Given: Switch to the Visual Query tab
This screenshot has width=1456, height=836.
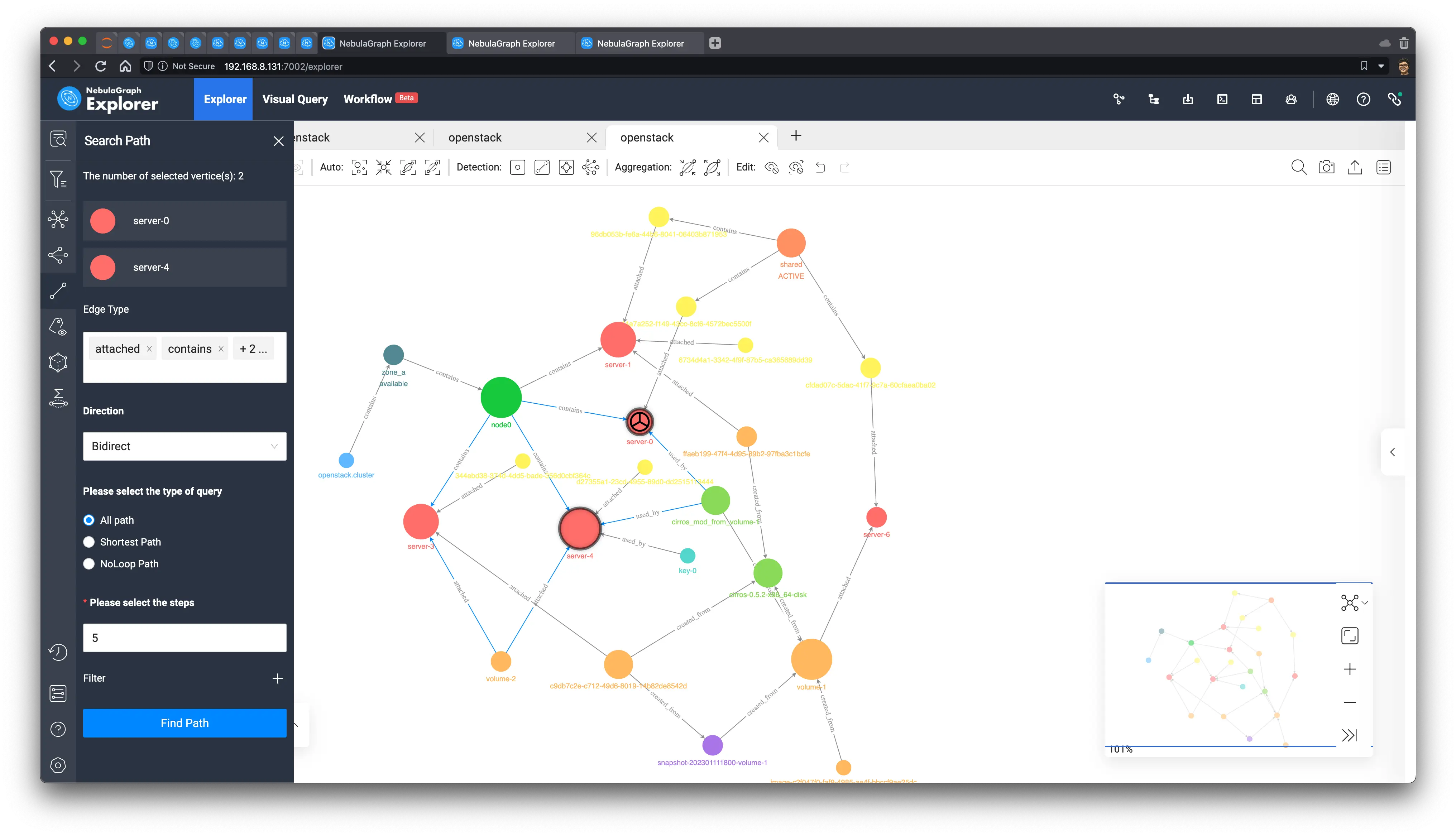Looking at the screenshot, I should pos(295,99).
